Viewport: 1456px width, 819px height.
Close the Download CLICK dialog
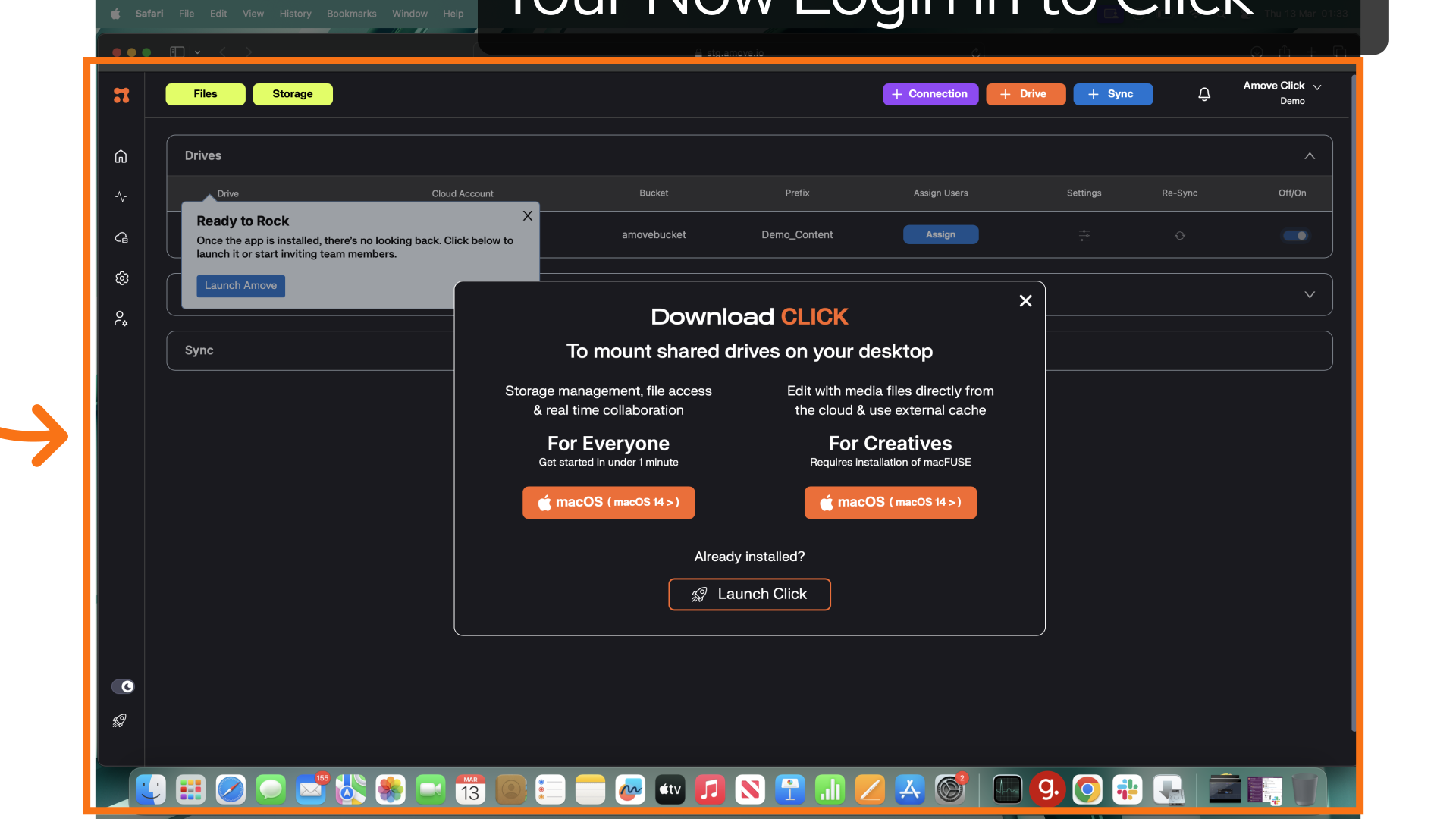(1026, 301)
